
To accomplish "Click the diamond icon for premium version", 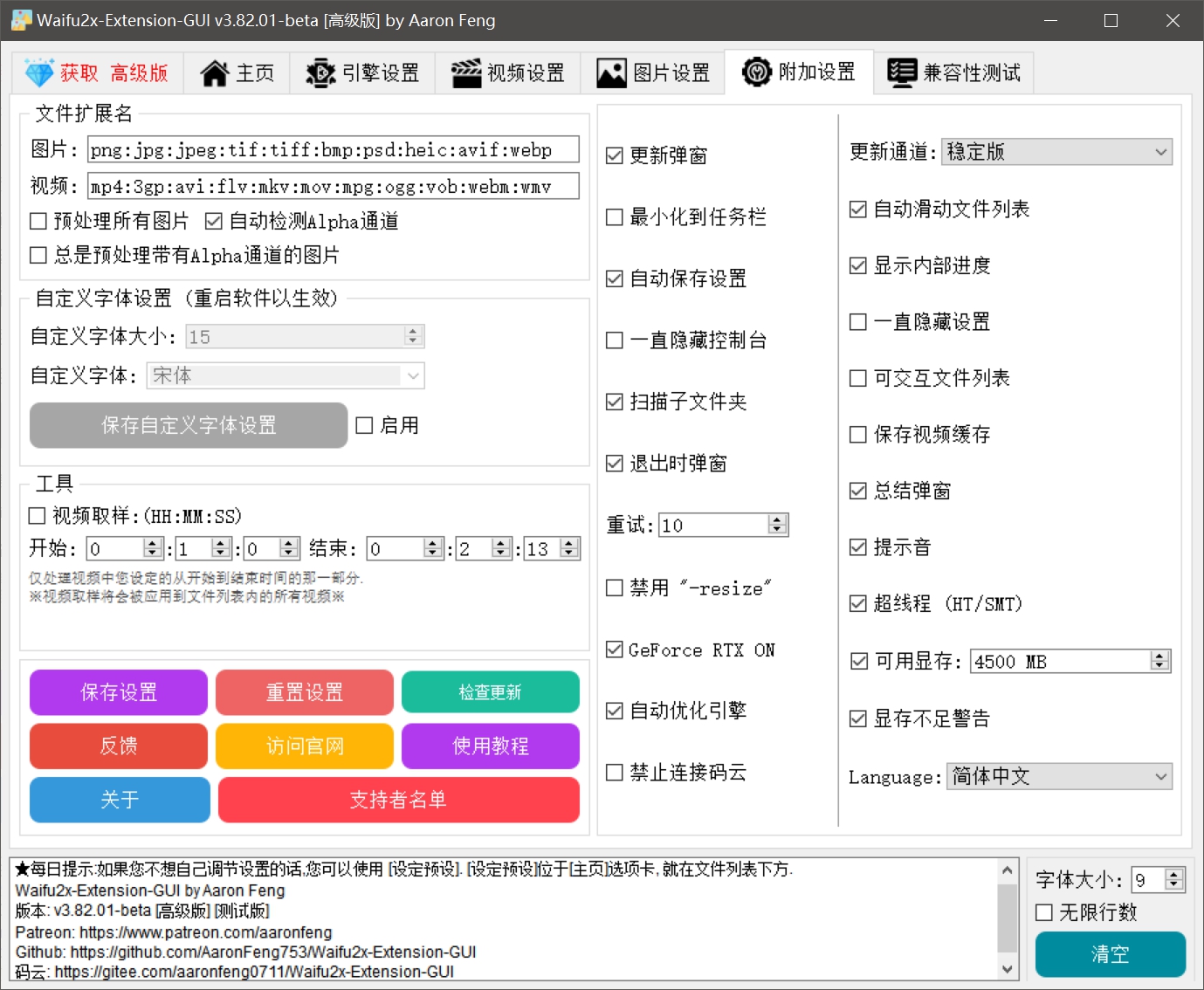I will pyautogui.click(x=39, y=72).
